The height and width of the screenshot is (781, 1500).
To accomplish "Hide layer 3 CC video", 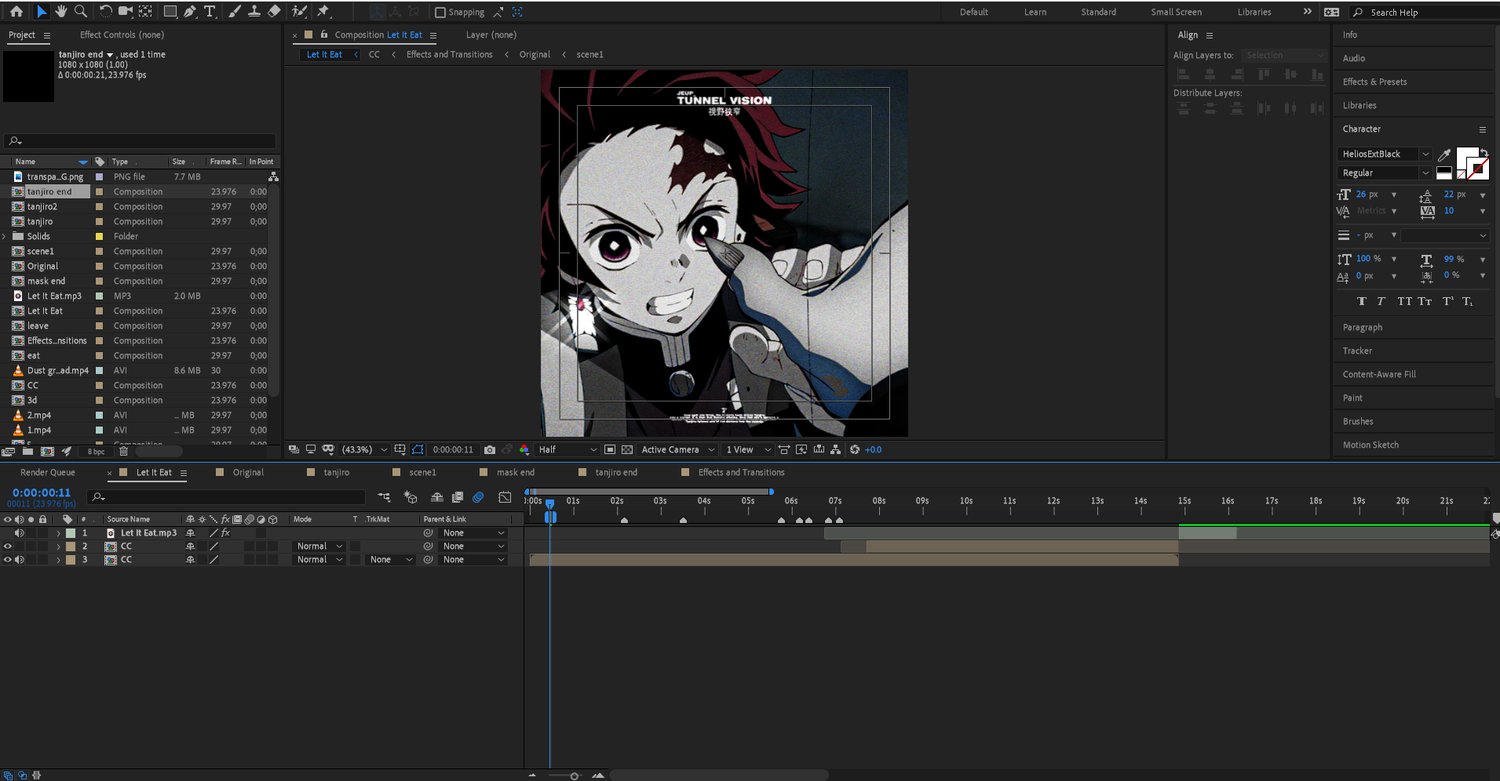I will pos(7,560).
